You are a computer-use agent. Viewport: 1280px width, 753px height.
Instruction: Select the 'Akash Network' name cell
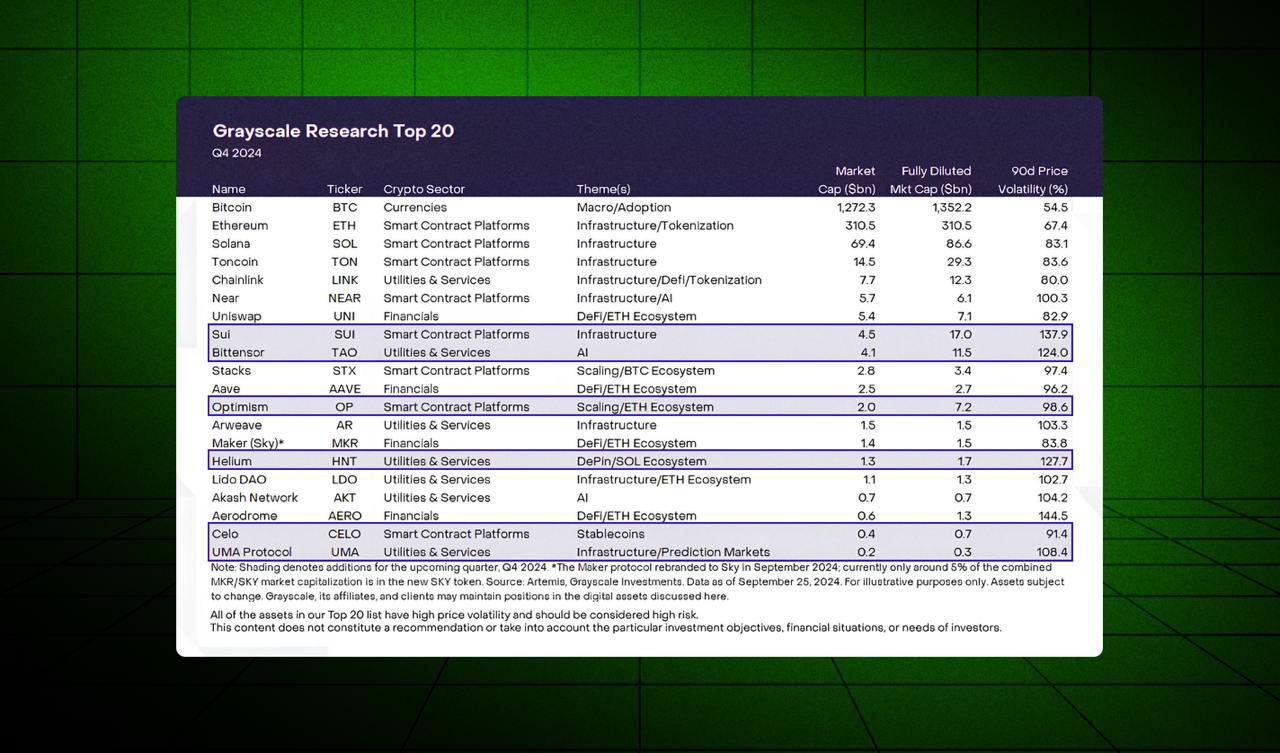[255, 498]
